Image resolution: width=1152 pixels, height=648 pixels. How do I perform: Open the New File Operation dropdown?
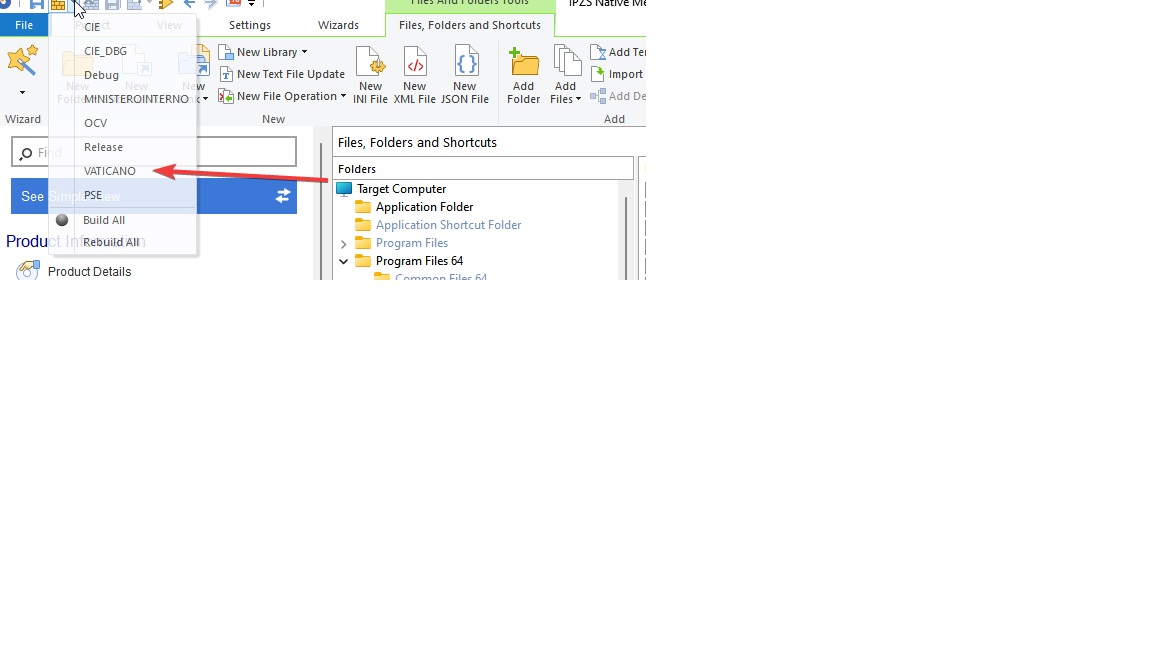[283, 96]
